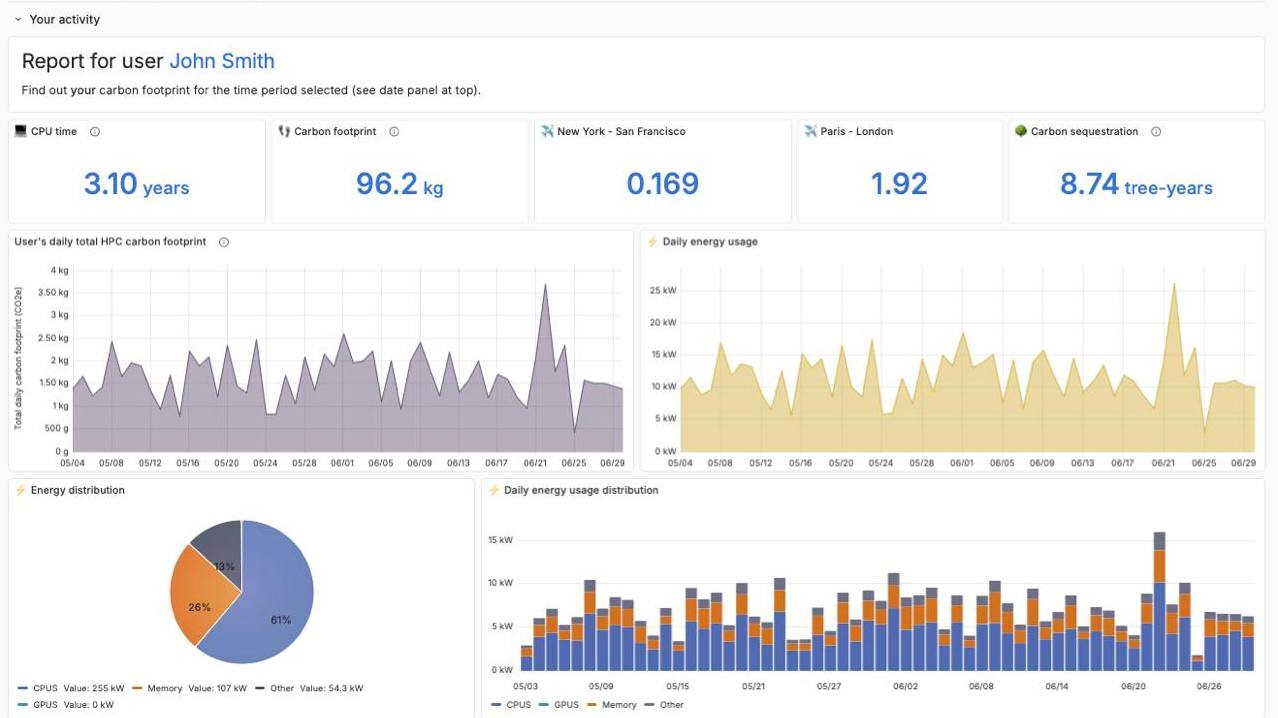
Task: Click the computer icon beside CPU time
Action: pyautogui.click(x=21, y=131)
